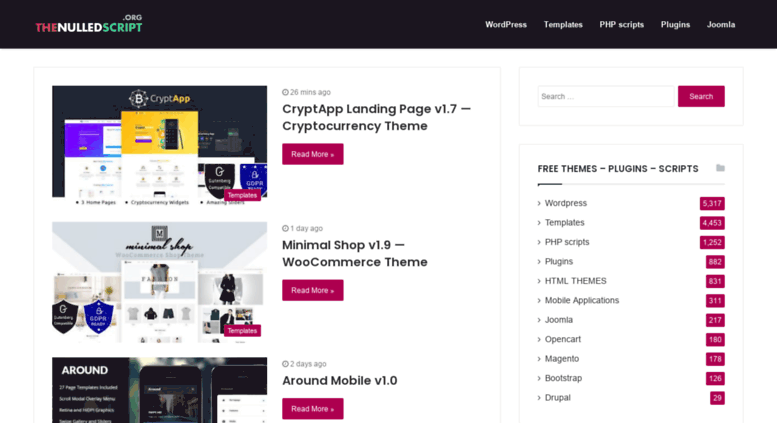Click Read More under CryptApp post
777x423 pixels.
312,154
